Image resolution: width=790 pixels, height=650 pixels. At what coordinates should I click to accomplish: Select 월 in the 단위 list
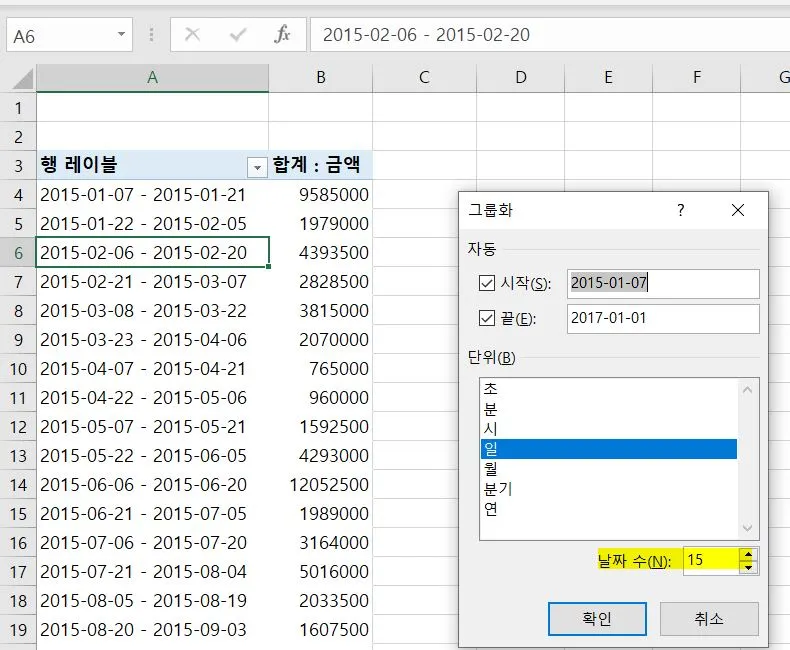coord(609,469)
